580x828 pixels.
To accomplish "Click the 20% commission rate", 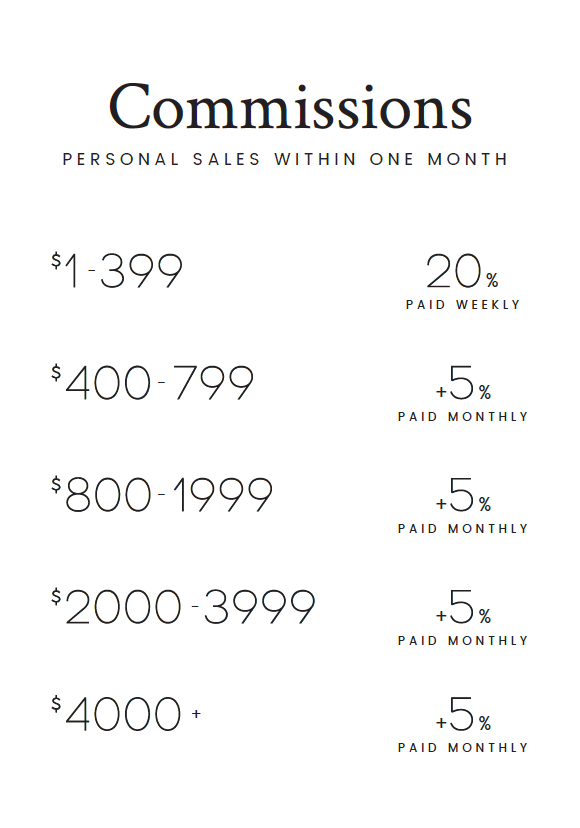I will (x=462, y=271).
